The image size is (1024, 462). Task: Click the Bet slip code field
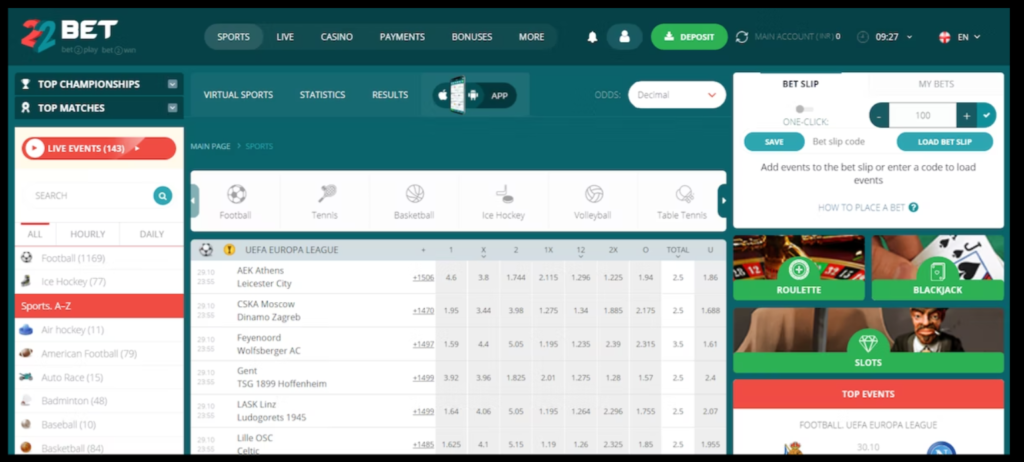point(851,142)
